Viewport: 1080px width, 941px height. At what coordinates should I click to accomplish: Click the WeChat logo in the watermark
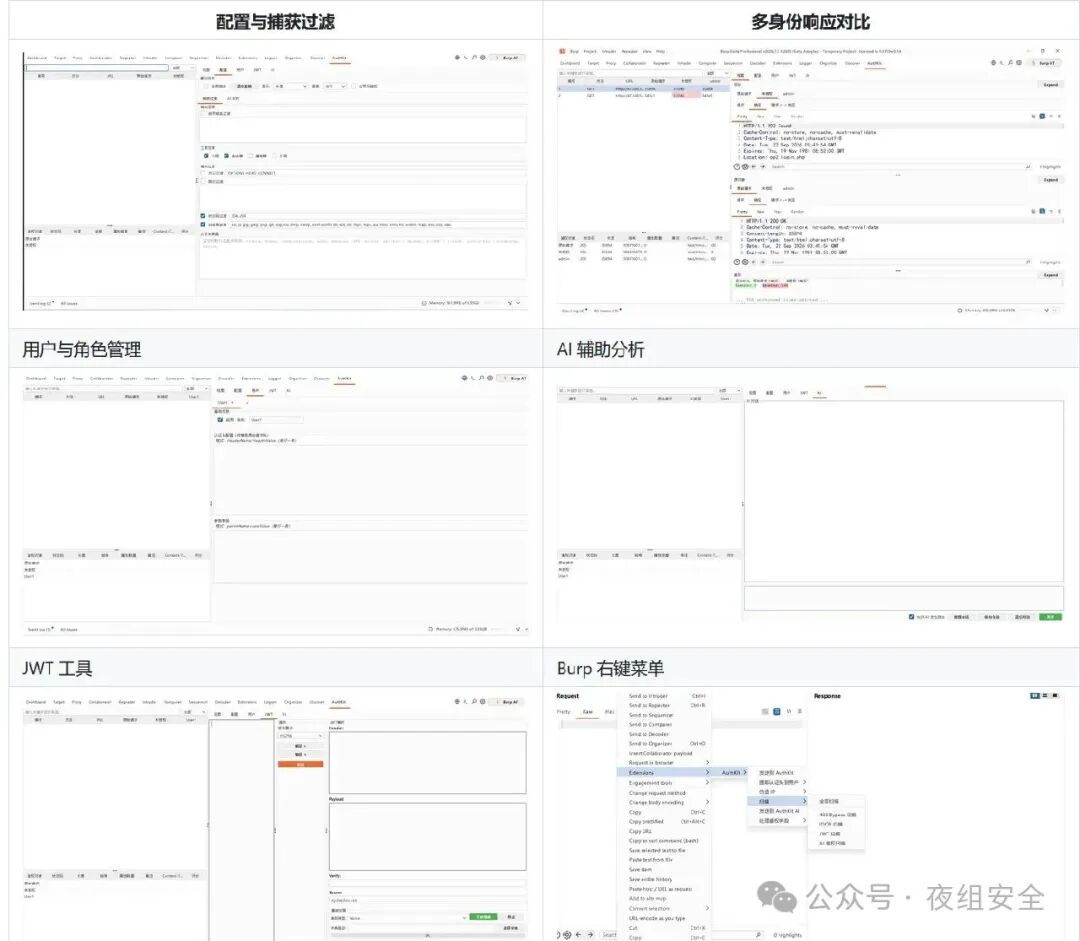[776, 896]
